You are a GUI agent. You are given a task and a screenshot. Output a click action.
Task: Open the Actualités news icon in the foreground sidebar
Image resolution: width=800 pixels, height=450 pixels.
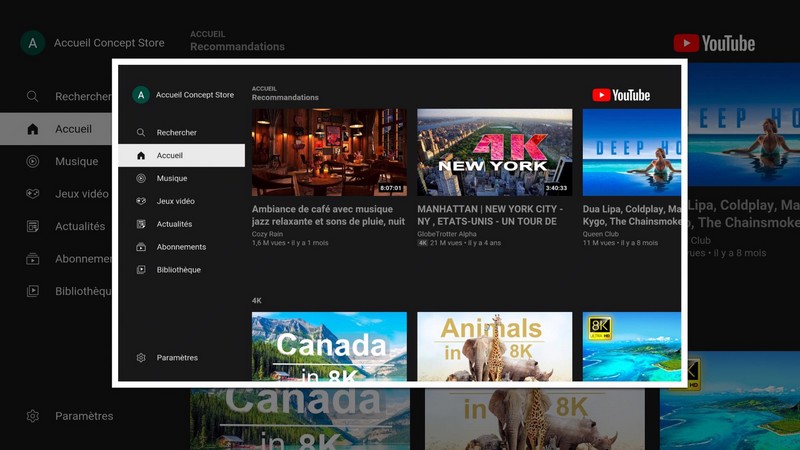[x=141, y=224]
